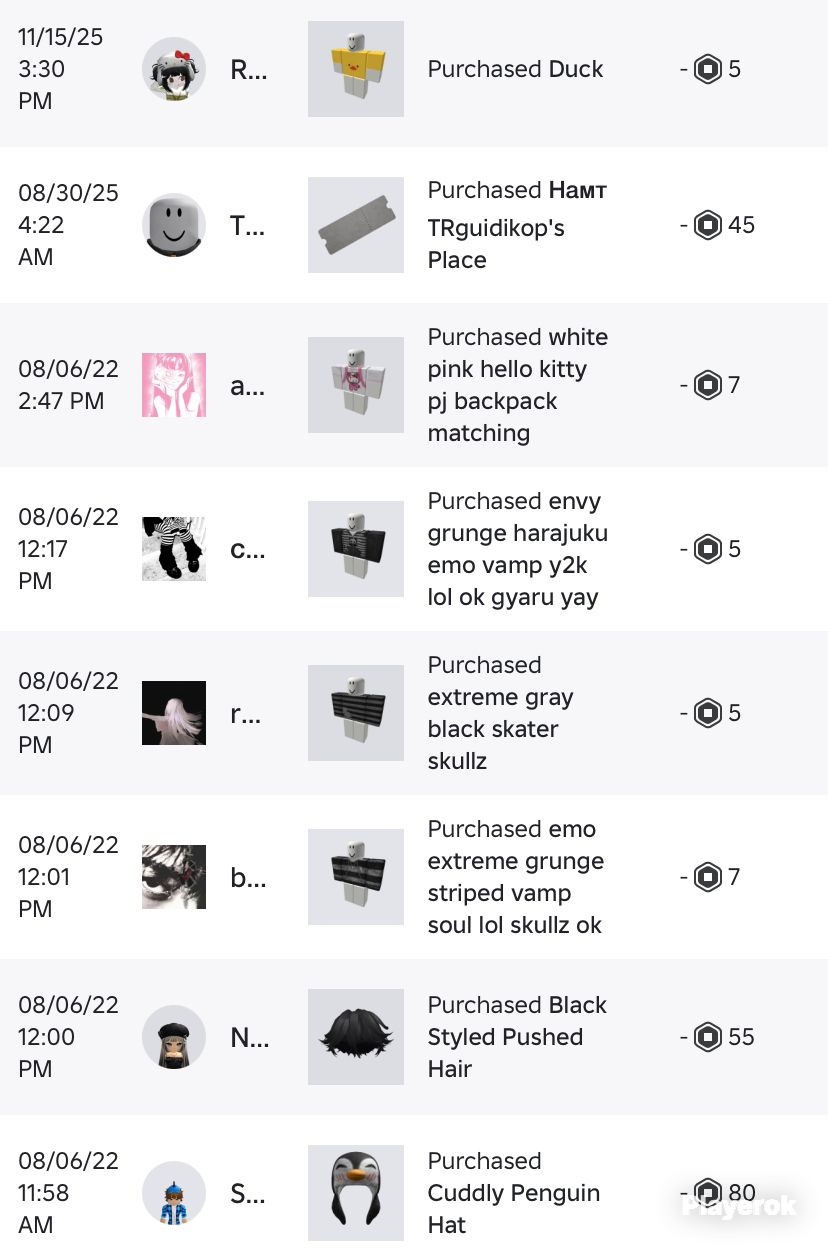Click the striped legs seller avatar
This screenshot has width=828, height=1249.
pyautogui.click(x=174, y=549)
